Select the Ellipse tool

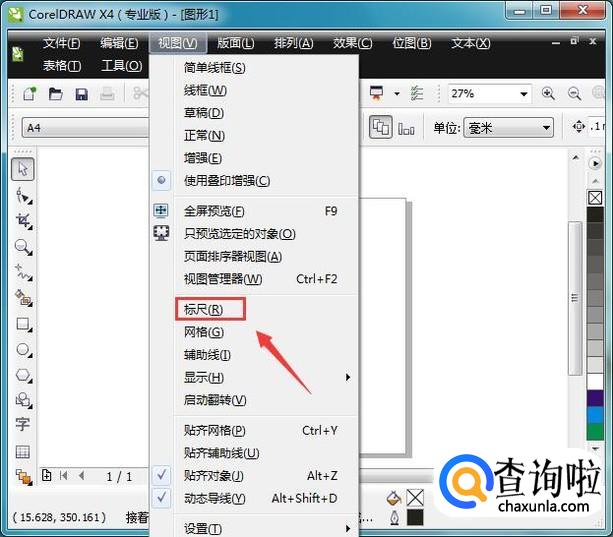[x=23, y=349]
